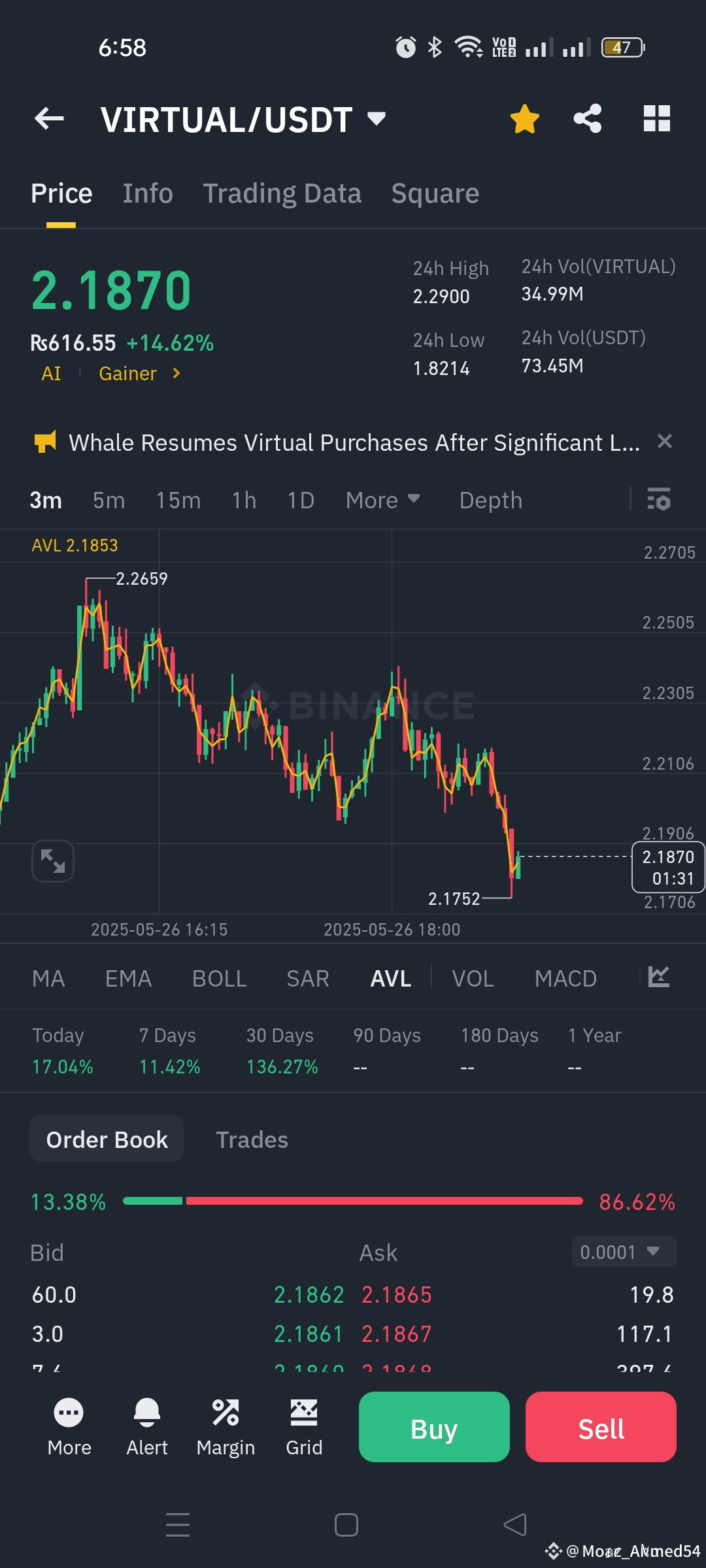Tap the Android home button

pyautogui.click(x=346, y=1525)
